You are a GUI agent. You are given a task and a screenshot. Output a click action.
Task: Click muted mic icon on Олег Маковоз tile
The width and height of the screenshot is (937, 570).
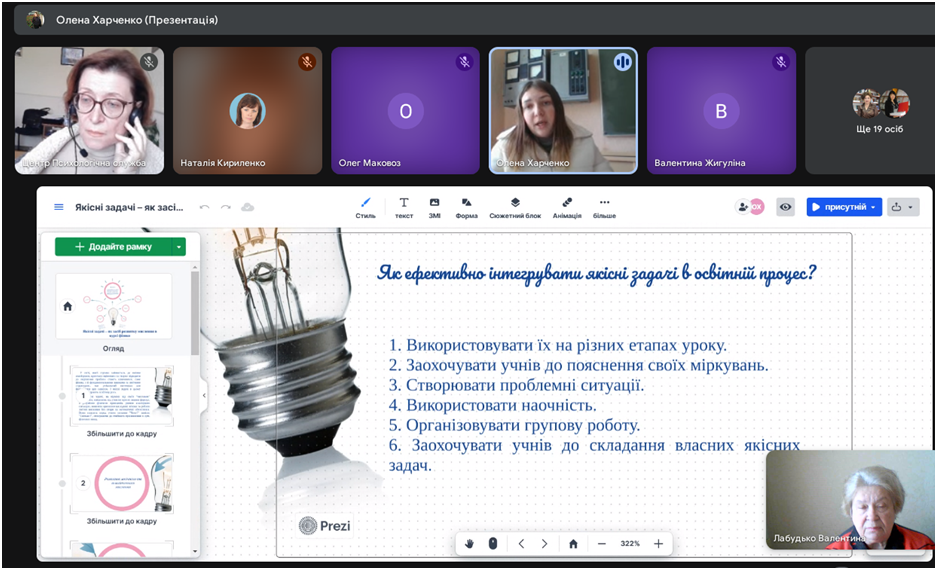point(465,62)
